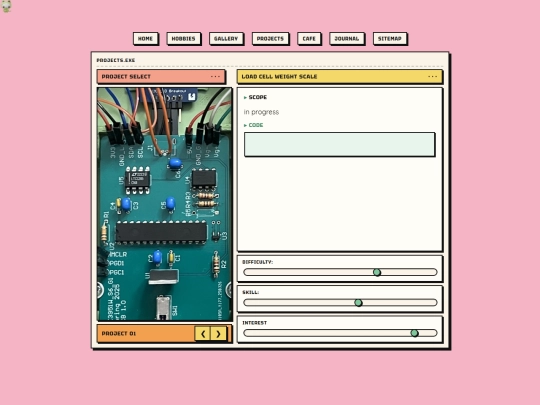Click the 'in progress' scope text
This screenshot has height=405, width=540.
[x=261, y=112]
